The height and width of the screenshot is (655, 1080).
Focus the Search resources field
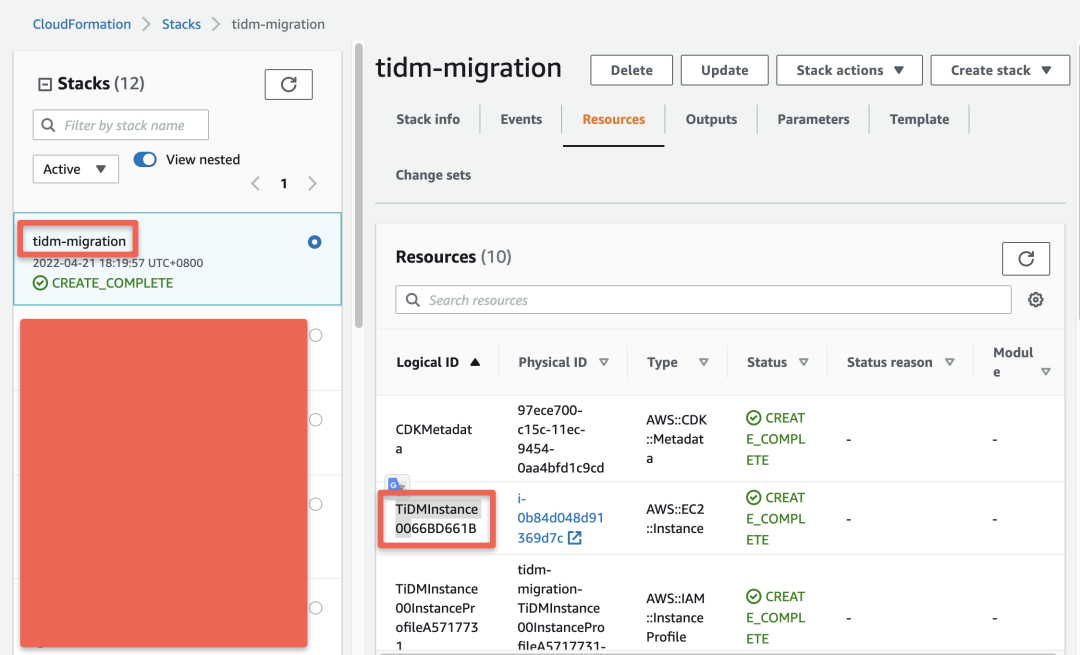(x=703, y=300)
